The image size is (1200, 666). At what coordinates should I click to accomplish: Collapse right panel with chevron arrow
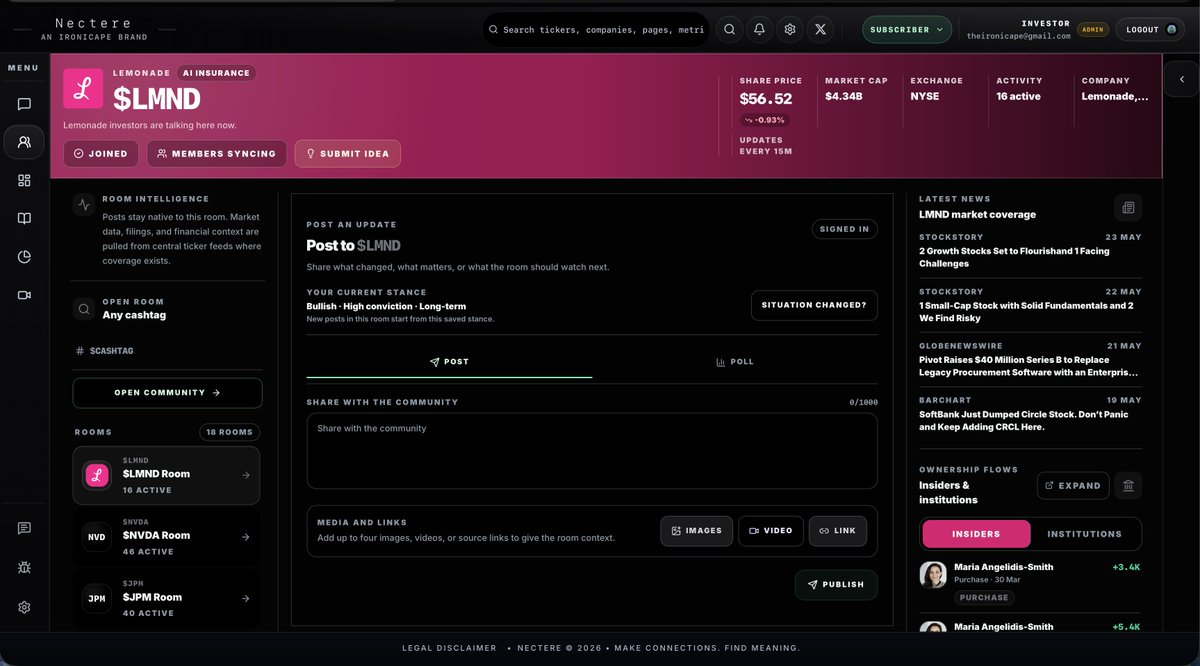point(1182,79)
